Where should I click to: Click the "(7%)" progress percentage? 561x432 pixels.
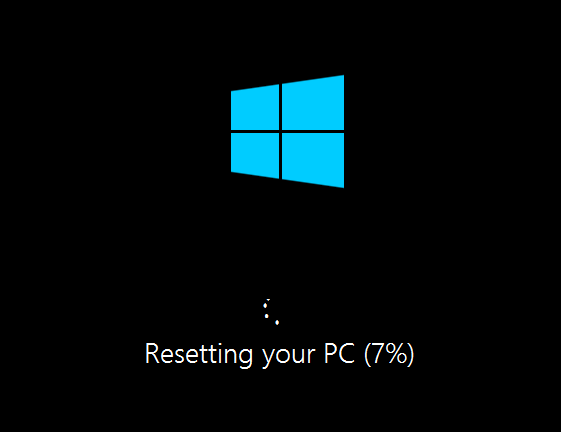tap(389, 354)
